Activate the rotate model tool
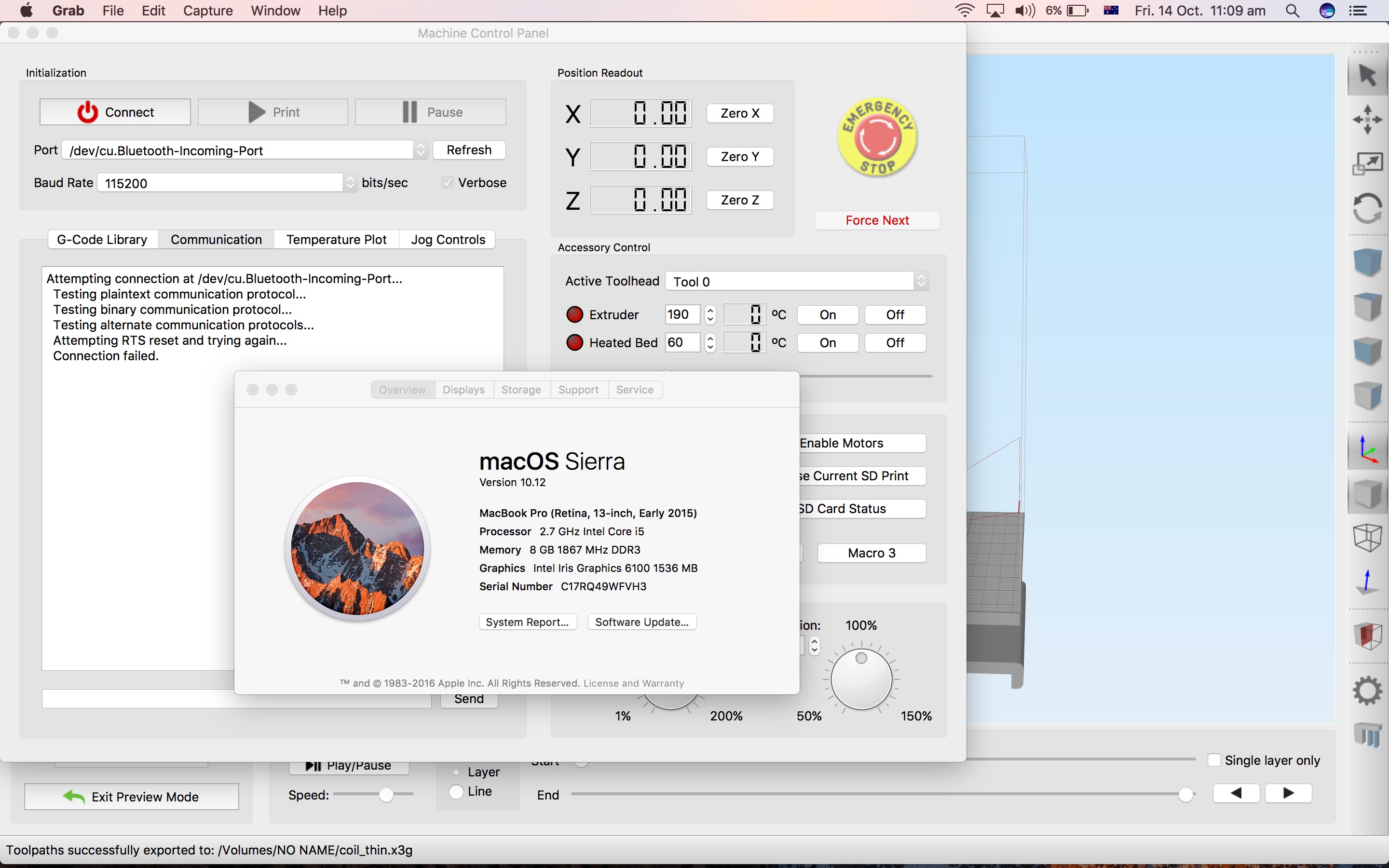The height and width of the screenshot is (868, 1389). pos(1368,208)
